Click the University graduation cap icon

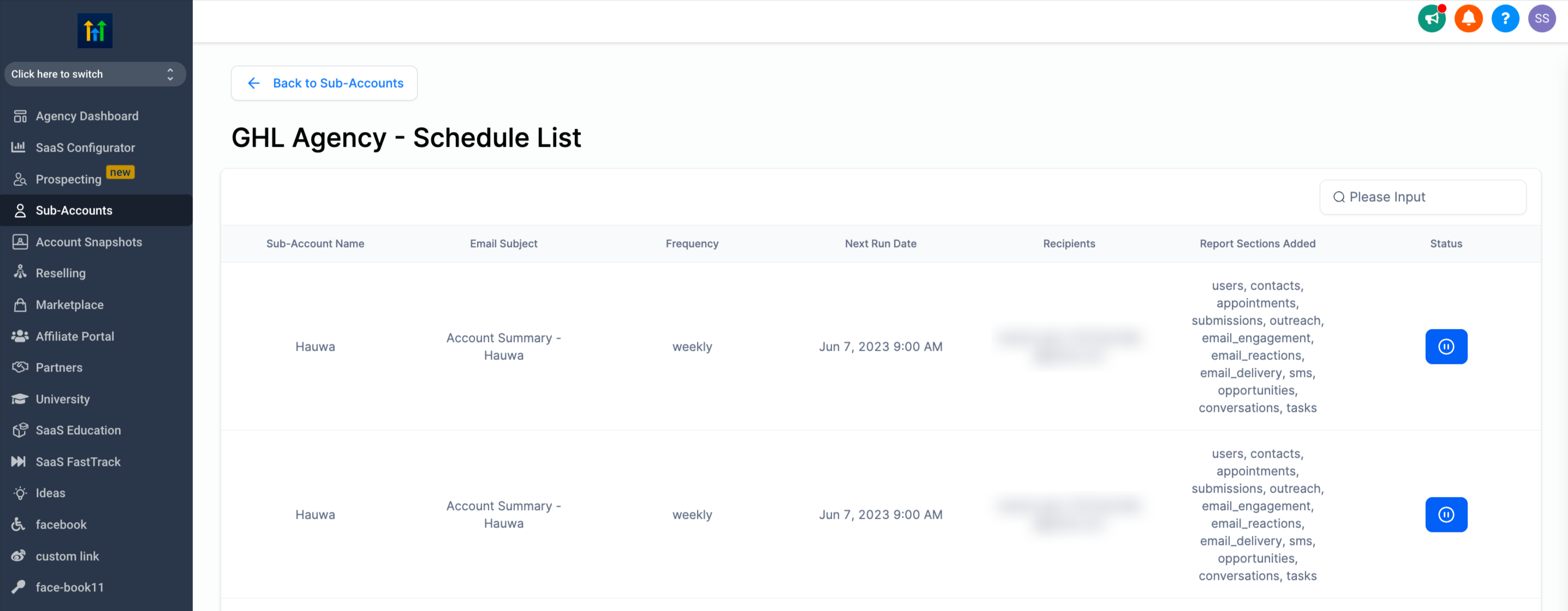[x=20, y=399]
